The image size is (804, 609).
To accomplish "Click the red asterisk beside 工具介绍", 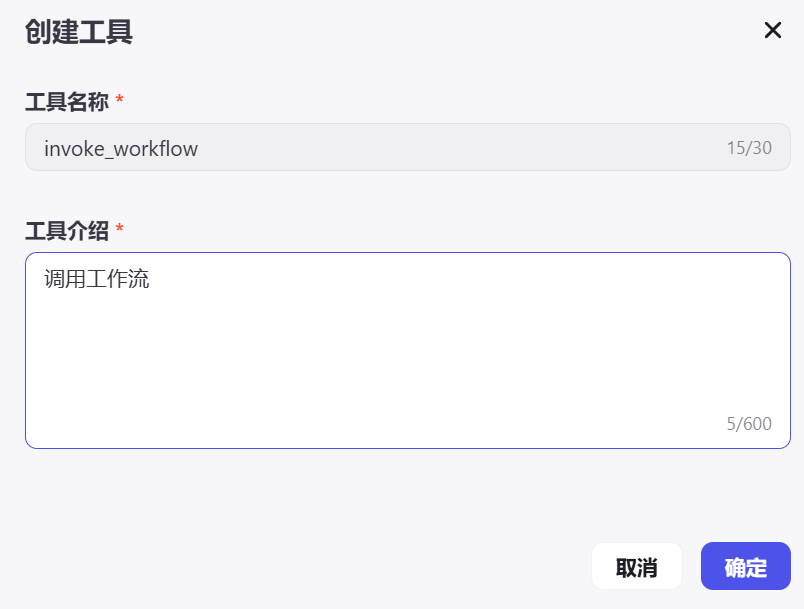I will [120, 230].
